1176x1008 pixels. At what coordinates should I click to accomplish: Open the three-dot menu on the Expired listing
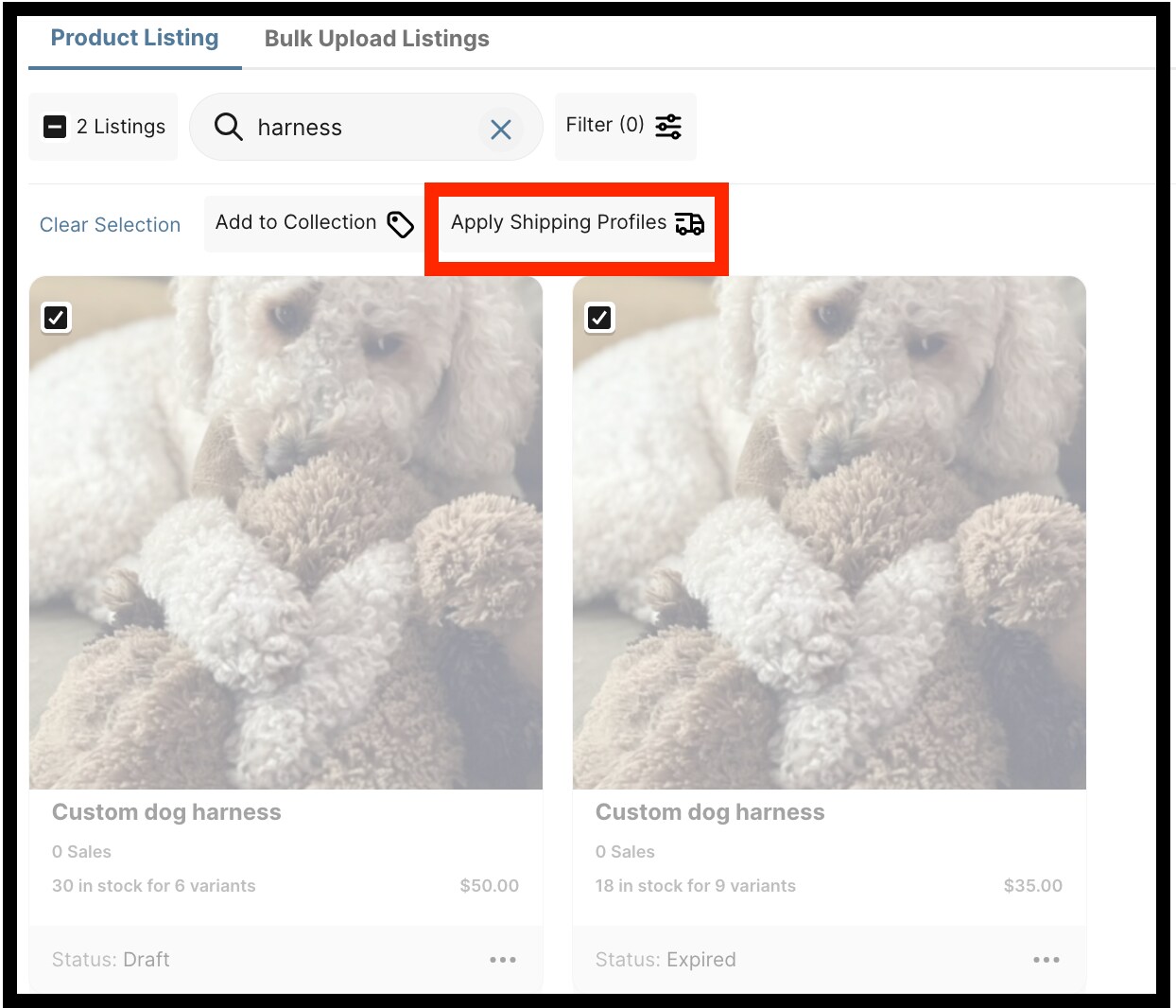click(x=1046, y=959)
